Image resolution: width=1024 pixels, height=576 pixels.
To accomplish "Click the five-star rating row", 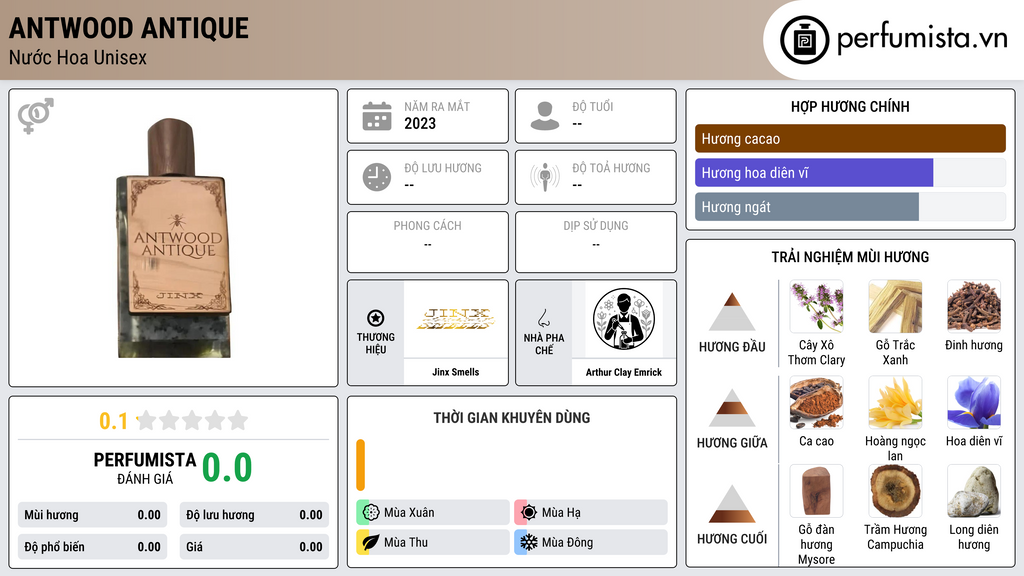I will (x=193, y=420).
